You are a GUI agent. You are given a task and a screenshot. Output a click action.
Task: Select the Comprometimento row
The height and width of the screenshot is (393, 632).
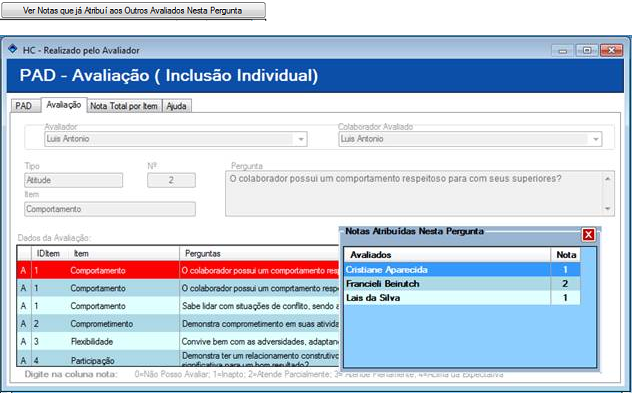pos(179,324)
